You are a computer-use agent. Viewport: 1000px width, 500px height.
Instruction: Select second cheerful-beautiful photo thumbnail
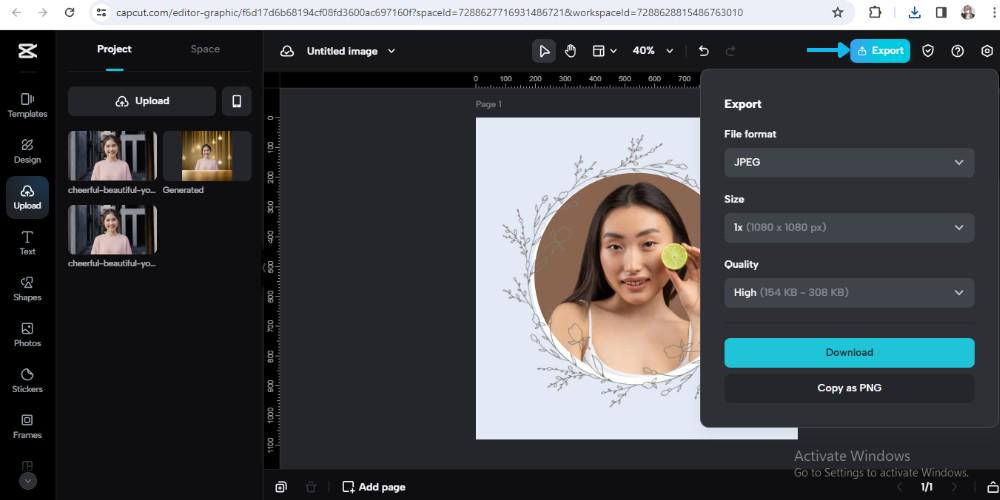pos(112,230)
